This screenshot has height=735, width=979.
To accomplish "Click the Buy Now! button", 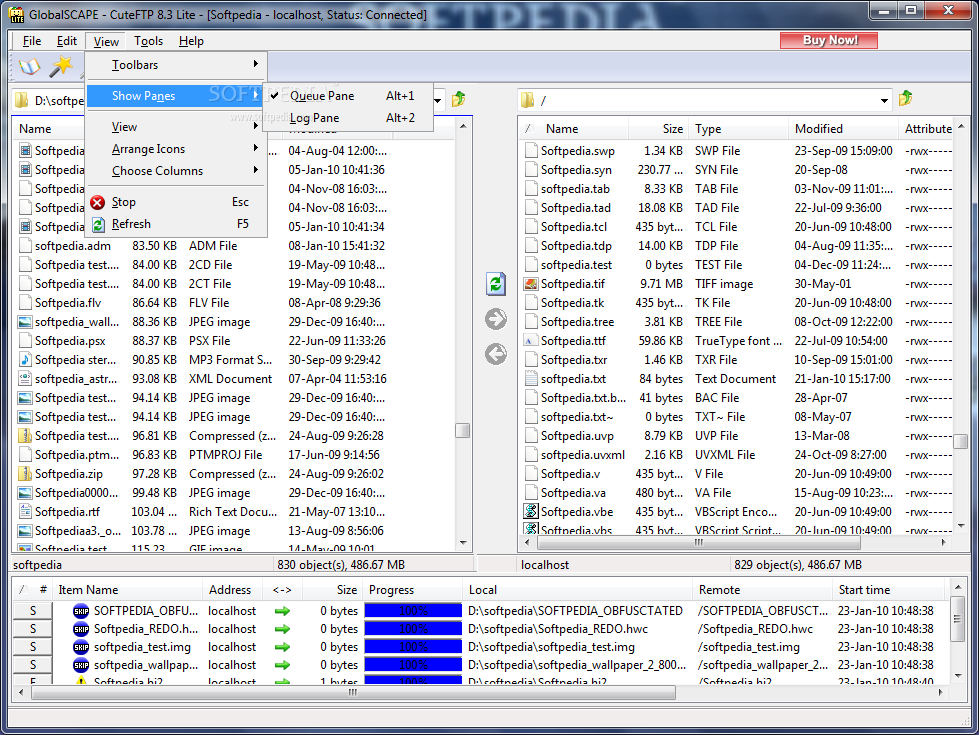I will coord(829,41).
